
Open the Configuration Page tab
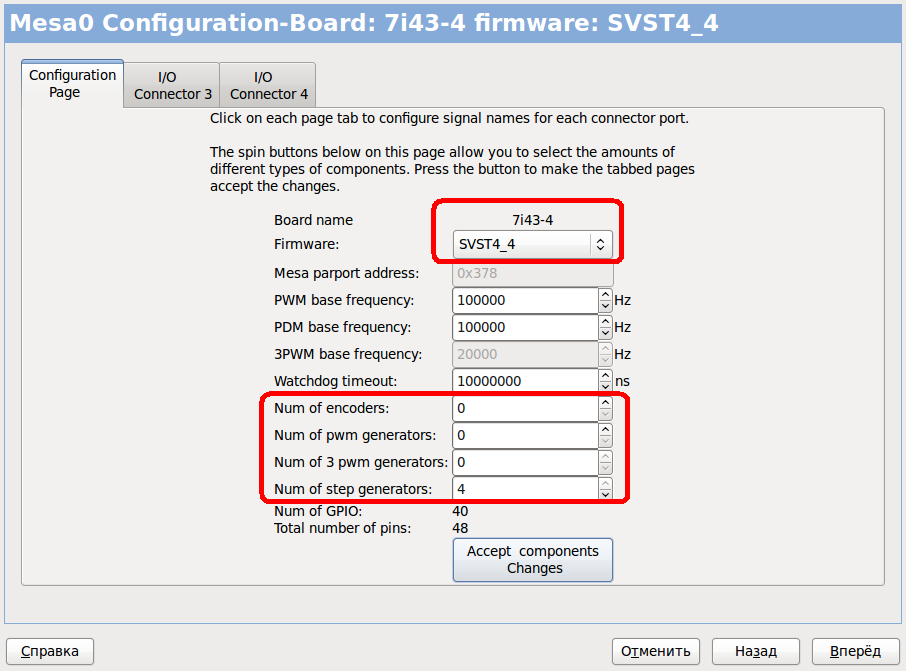tap(72, 84)
